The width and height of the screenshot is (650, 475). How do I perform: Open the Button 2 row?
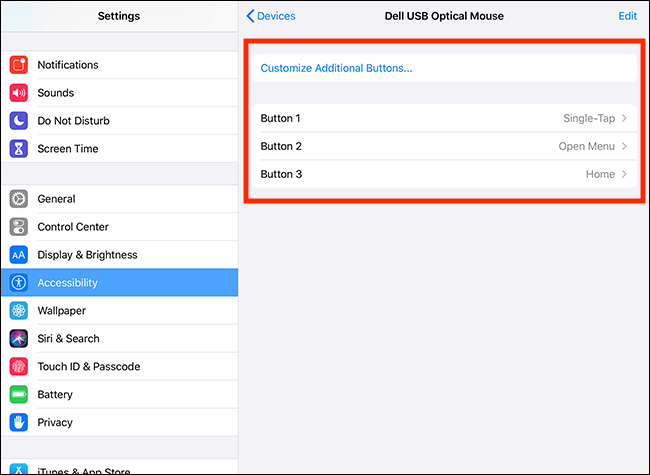coord(444,146)
